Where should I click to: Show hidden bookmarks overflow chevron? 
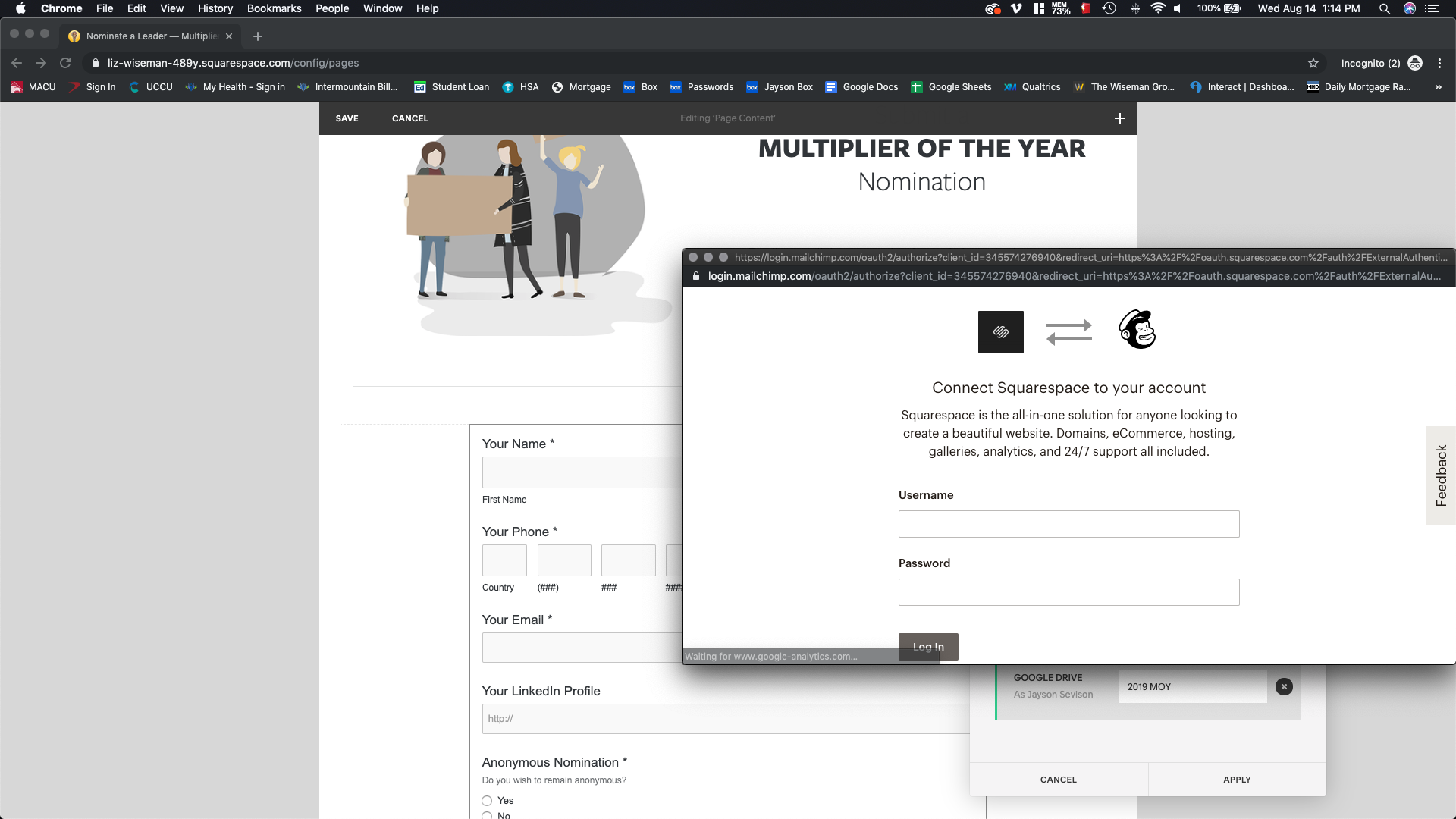coord(1438,87)
